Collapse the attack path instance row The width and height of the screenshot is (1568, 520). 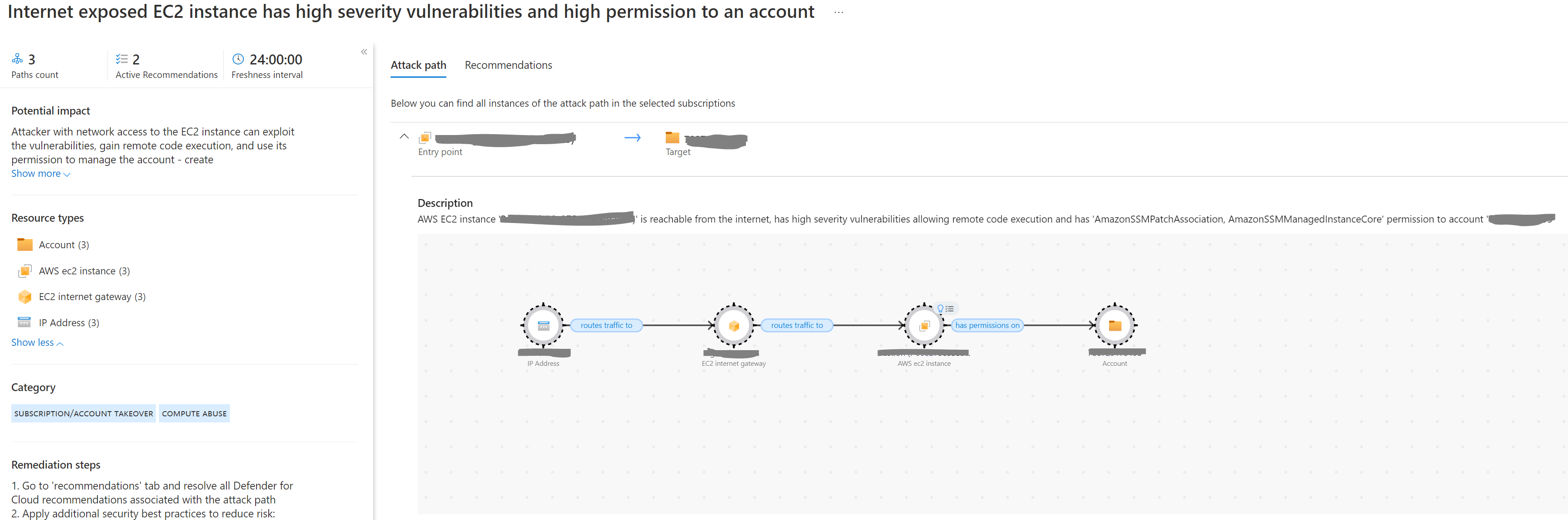(404, 136)
